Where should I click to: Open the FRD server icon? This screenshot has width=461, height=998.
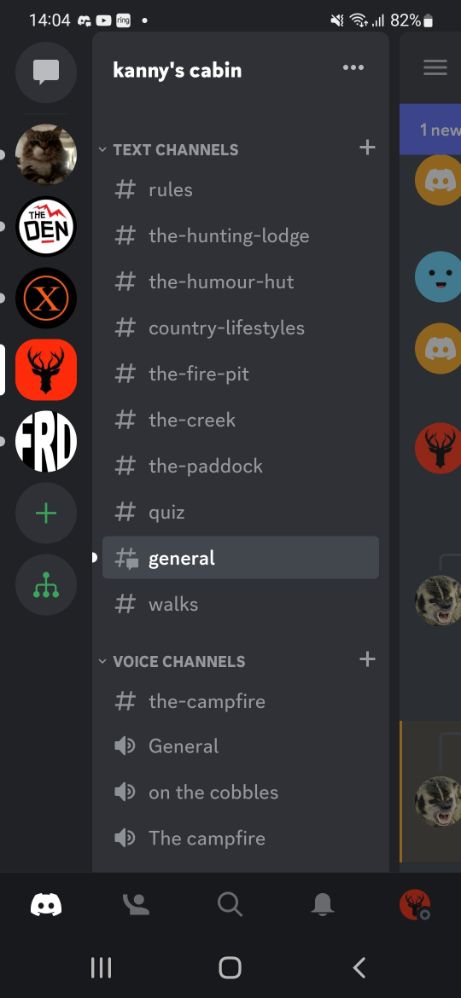click(x=46, y=441)
